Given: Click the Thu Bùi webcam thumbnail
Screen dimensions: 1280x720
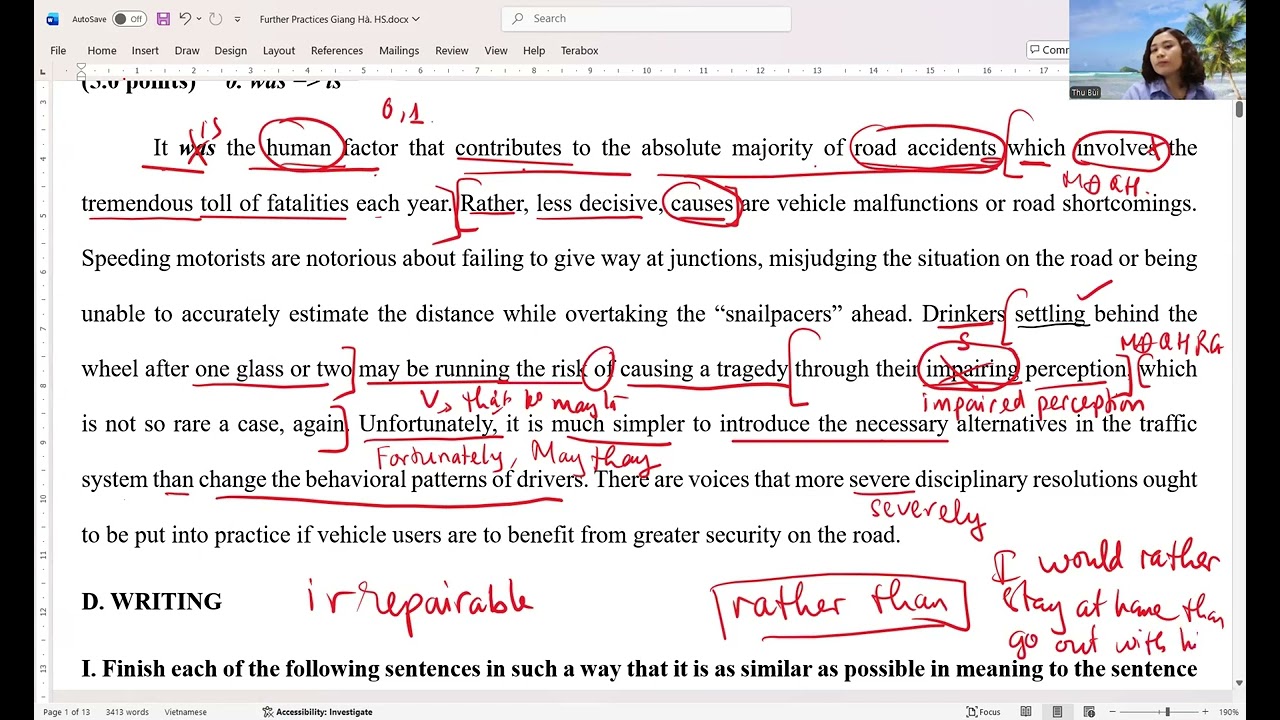Looking at the screenshot, I should (x=1157, y=49).
